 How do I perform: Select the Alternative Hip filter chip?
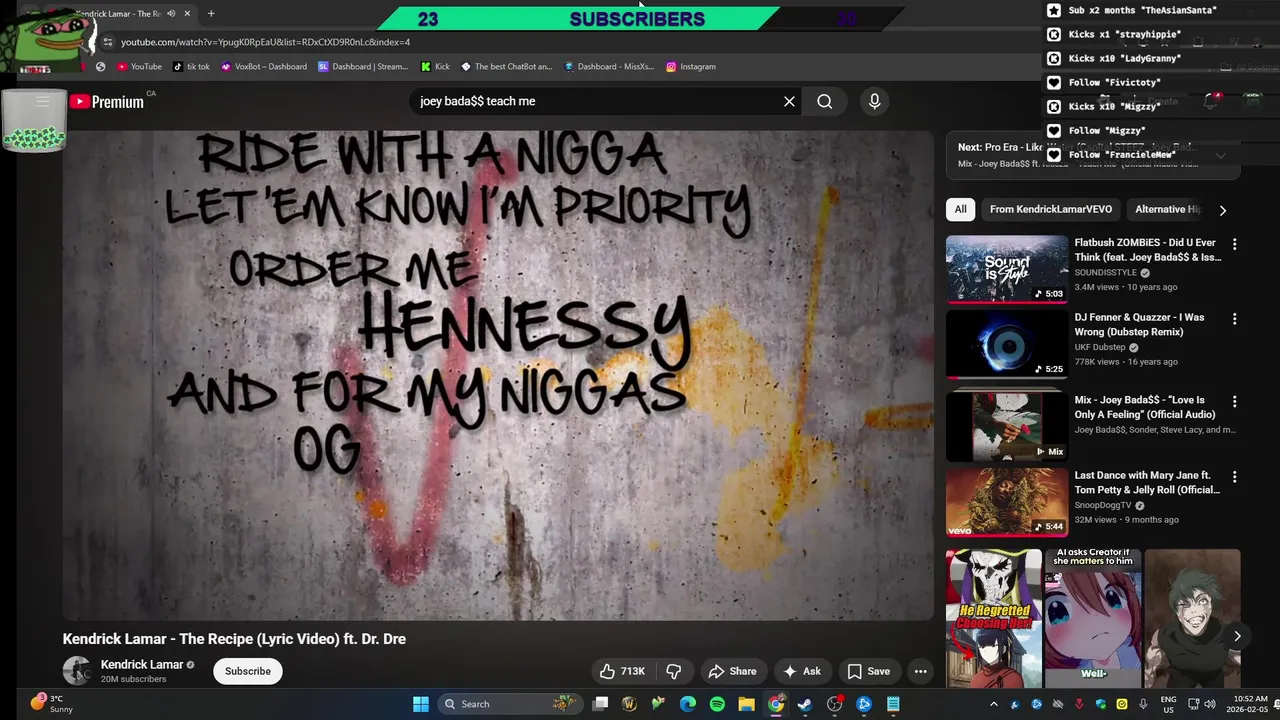click(x=1167, y=209)
